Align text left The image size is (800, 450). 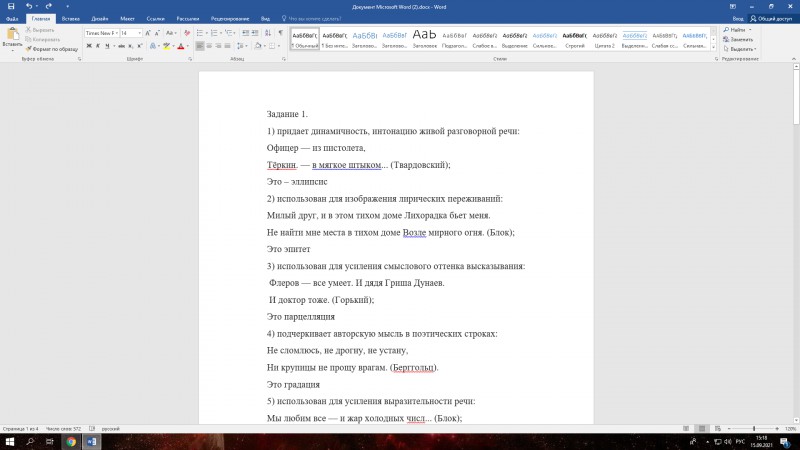(x=200, y=46)
